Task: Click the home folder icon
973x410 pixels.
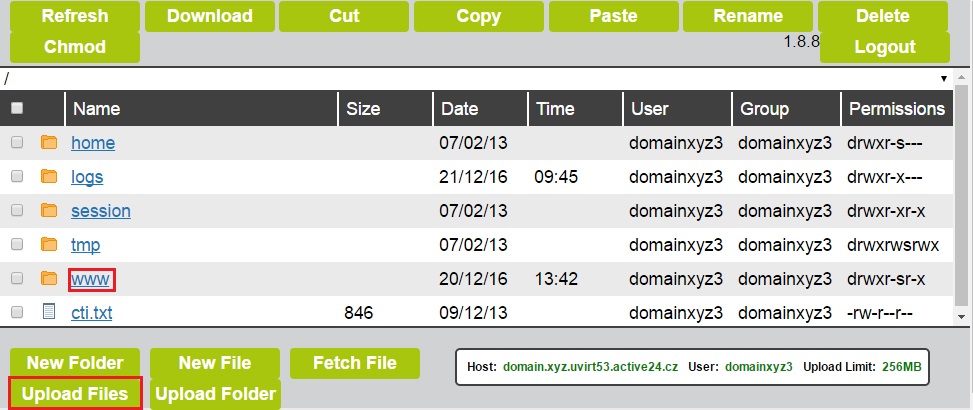Action: tap(49, 143)
